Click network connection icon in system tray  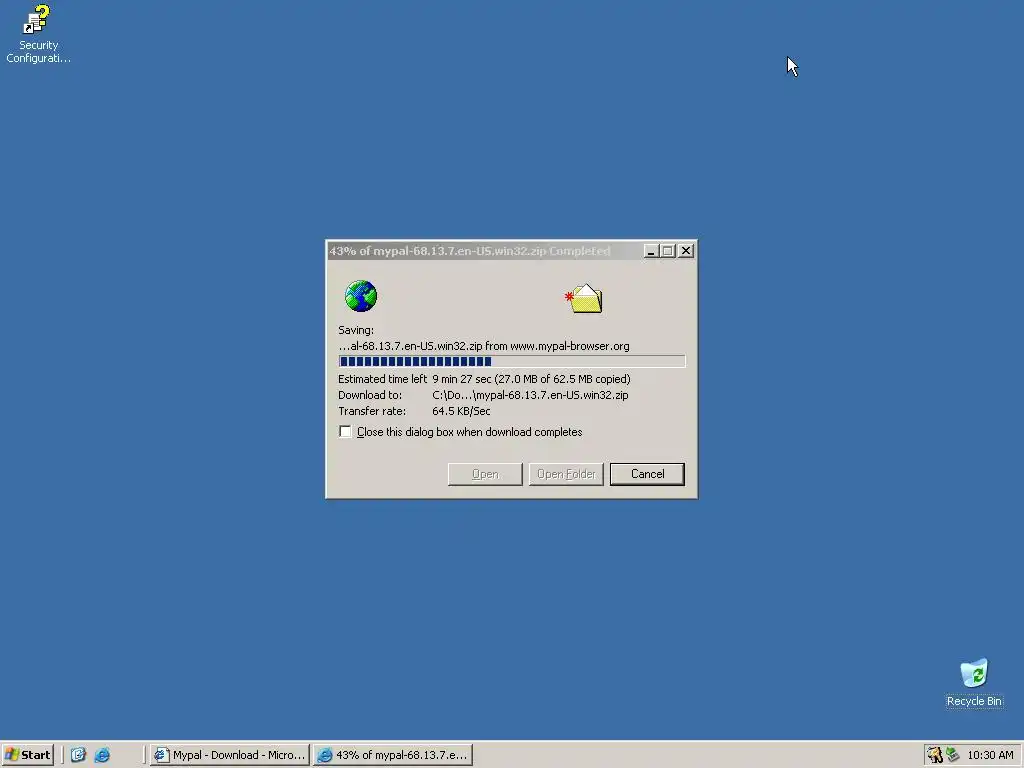(x=953, y=755)
